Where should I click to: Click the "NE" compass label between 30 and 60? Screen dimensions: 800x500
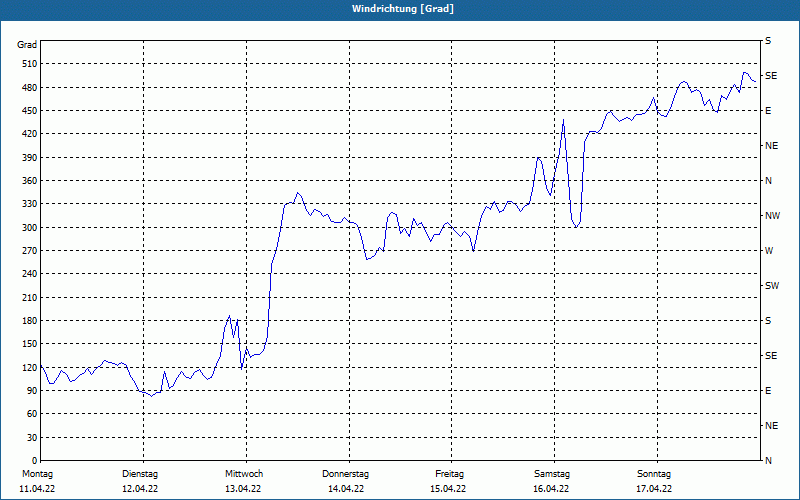pos(771,426)
